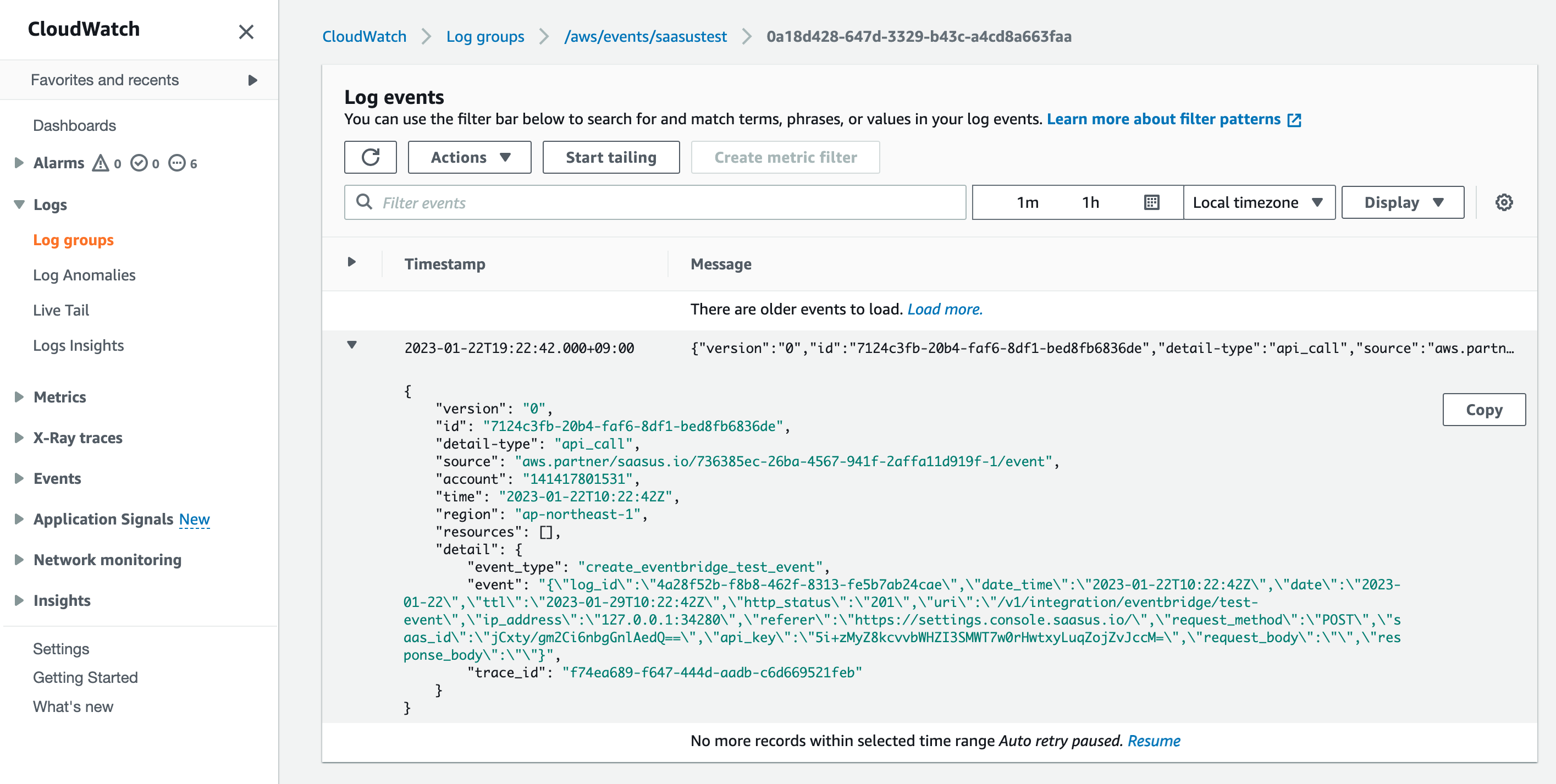Click timestamp 2023-01-22T19:22:42.000+09:00
Screen dimensions: 1556x784
(519, 348)
